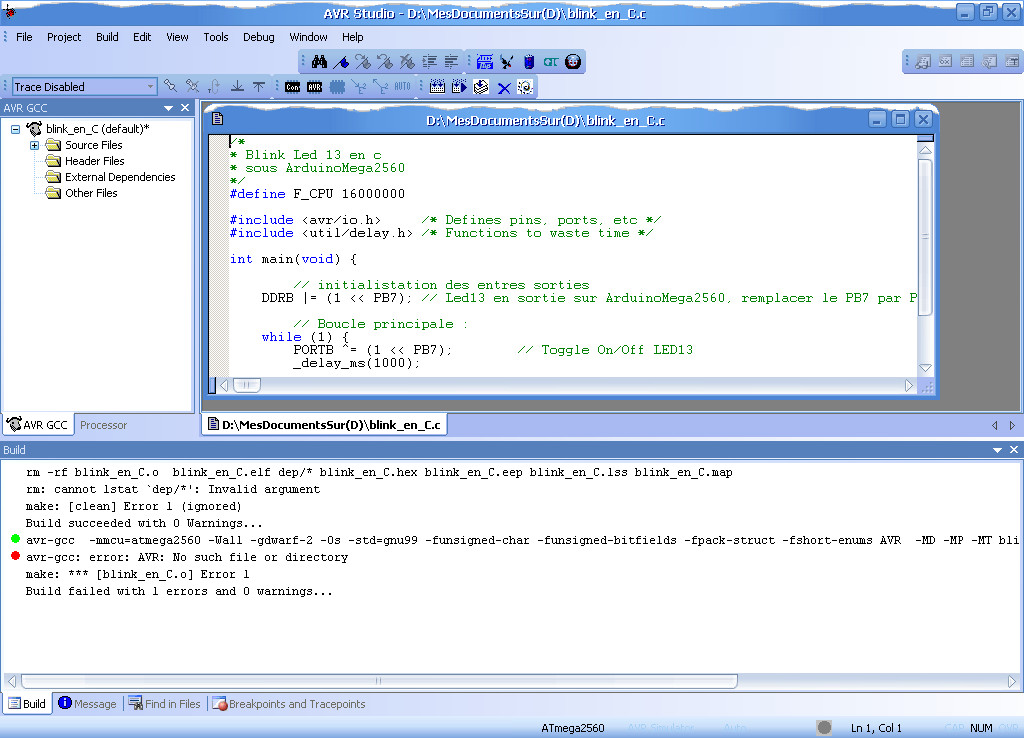
Task: Close the AVR GCC project panel
Action: click(x=185, y=108)
